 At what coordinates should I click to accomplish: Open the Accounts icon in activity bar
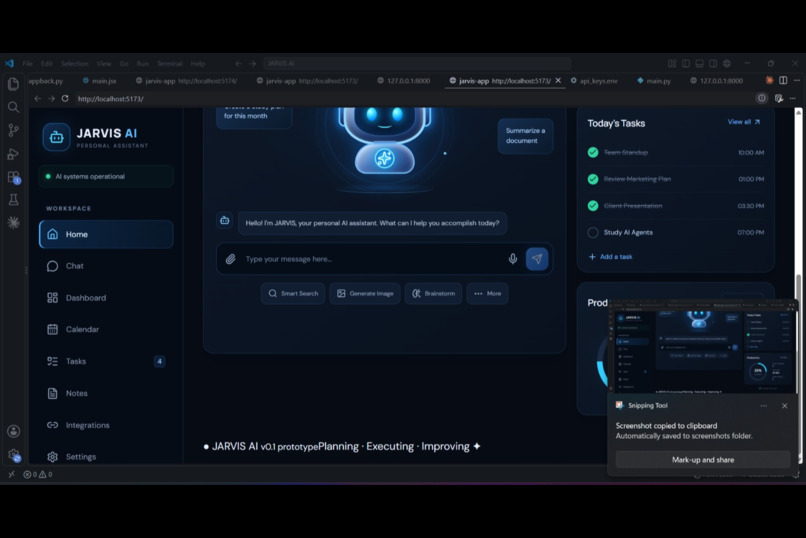pyautogui.click(x=13, y=431)
